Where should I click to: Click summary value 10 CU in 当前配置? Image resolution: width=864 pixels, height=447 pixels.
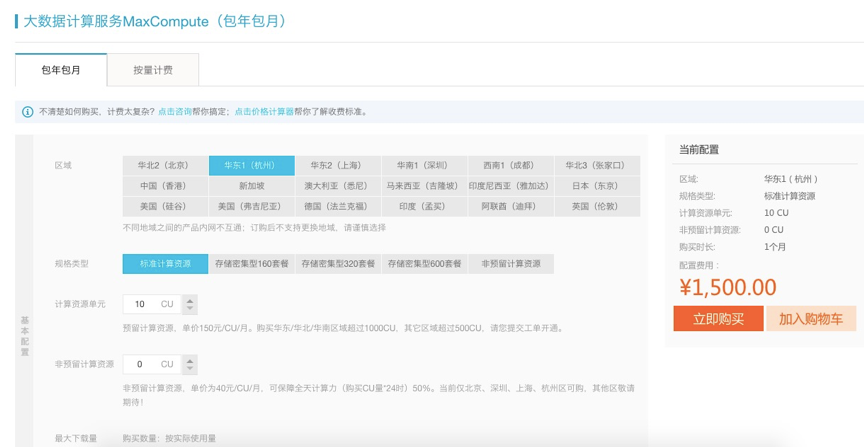click(x=776, y=213)
